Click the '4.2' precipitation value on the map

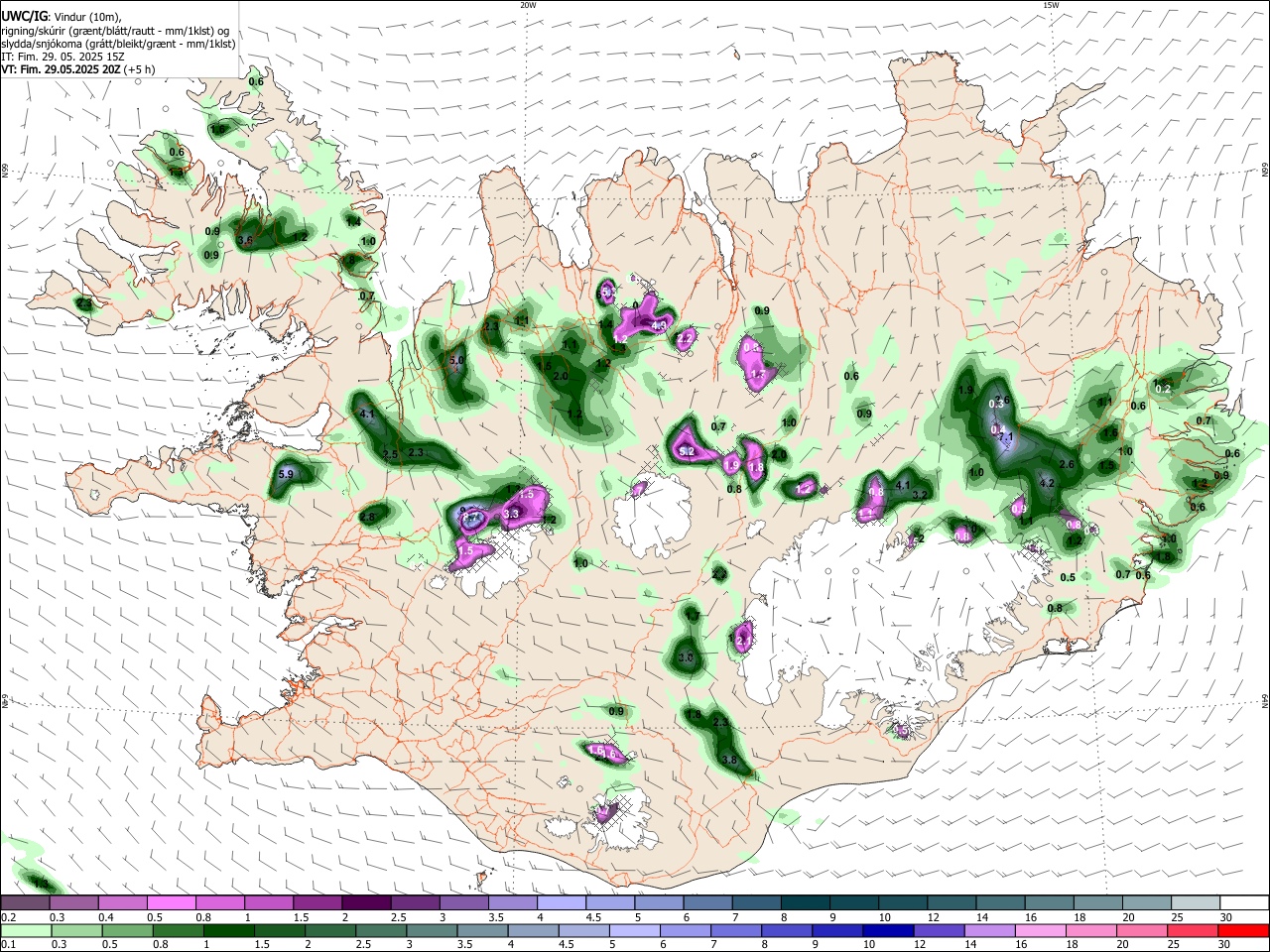click(x=1046, y=483)
